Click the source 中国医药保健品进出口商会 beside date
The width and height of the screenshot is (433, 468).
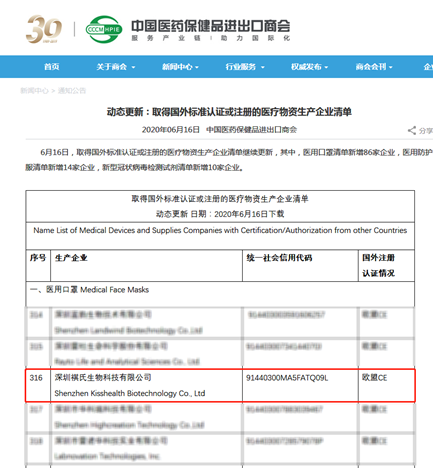pos(251,130)
